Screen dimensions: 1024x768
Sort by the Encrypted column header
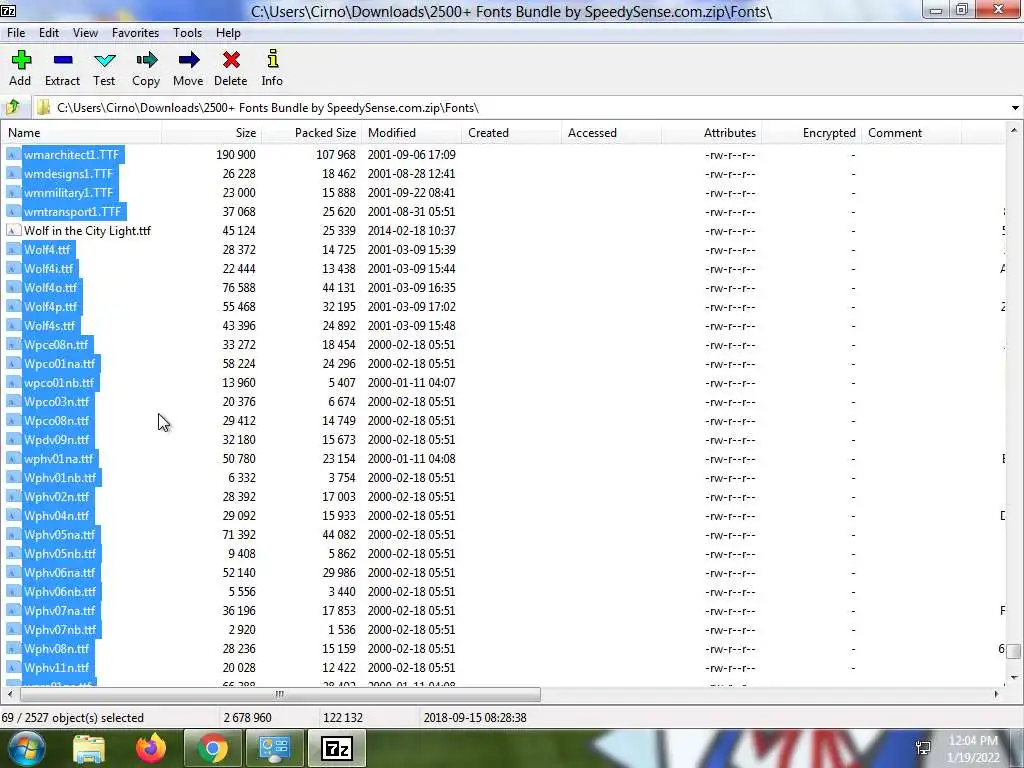[811, 133]
